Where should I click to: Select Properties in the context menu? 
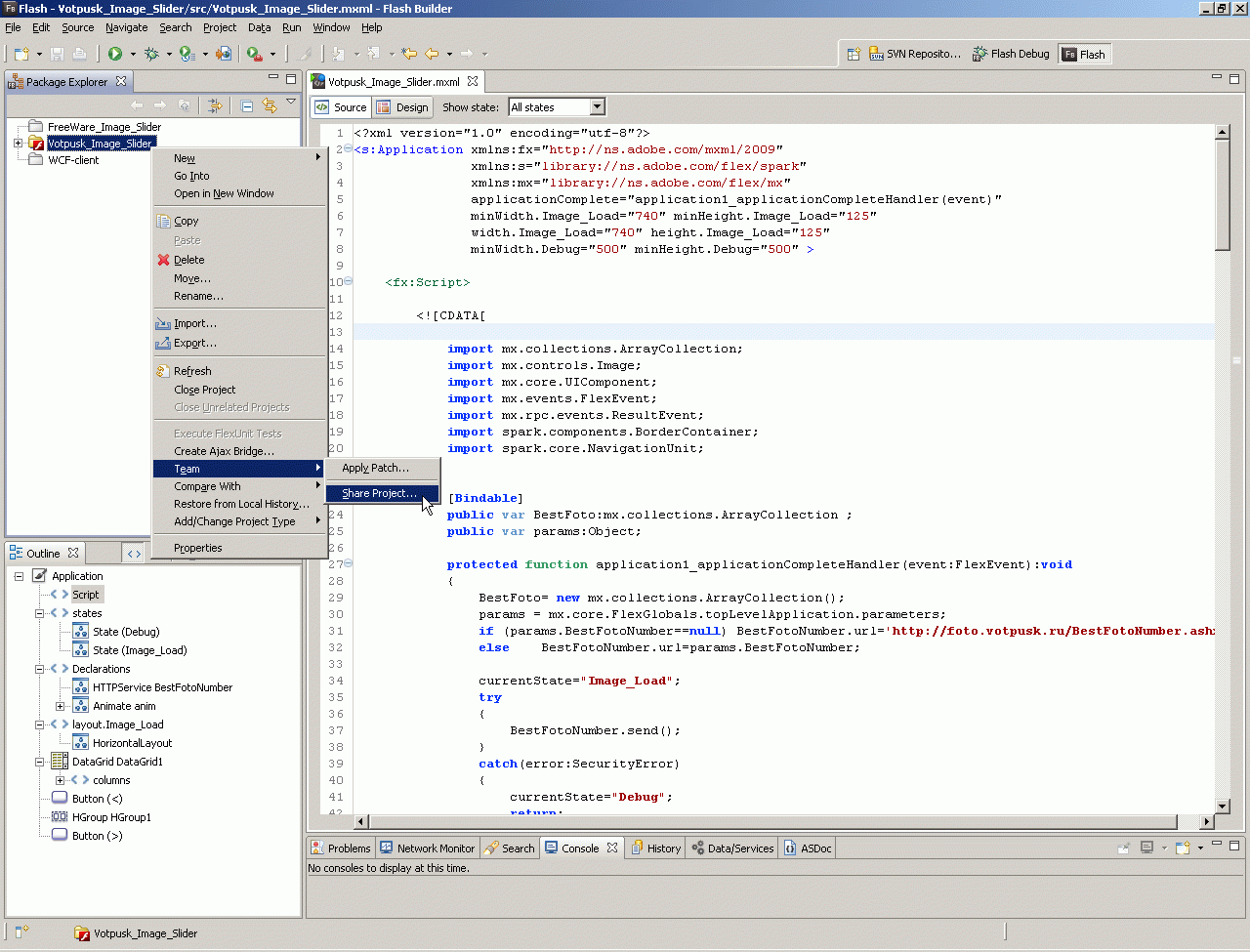coord(197,548)
